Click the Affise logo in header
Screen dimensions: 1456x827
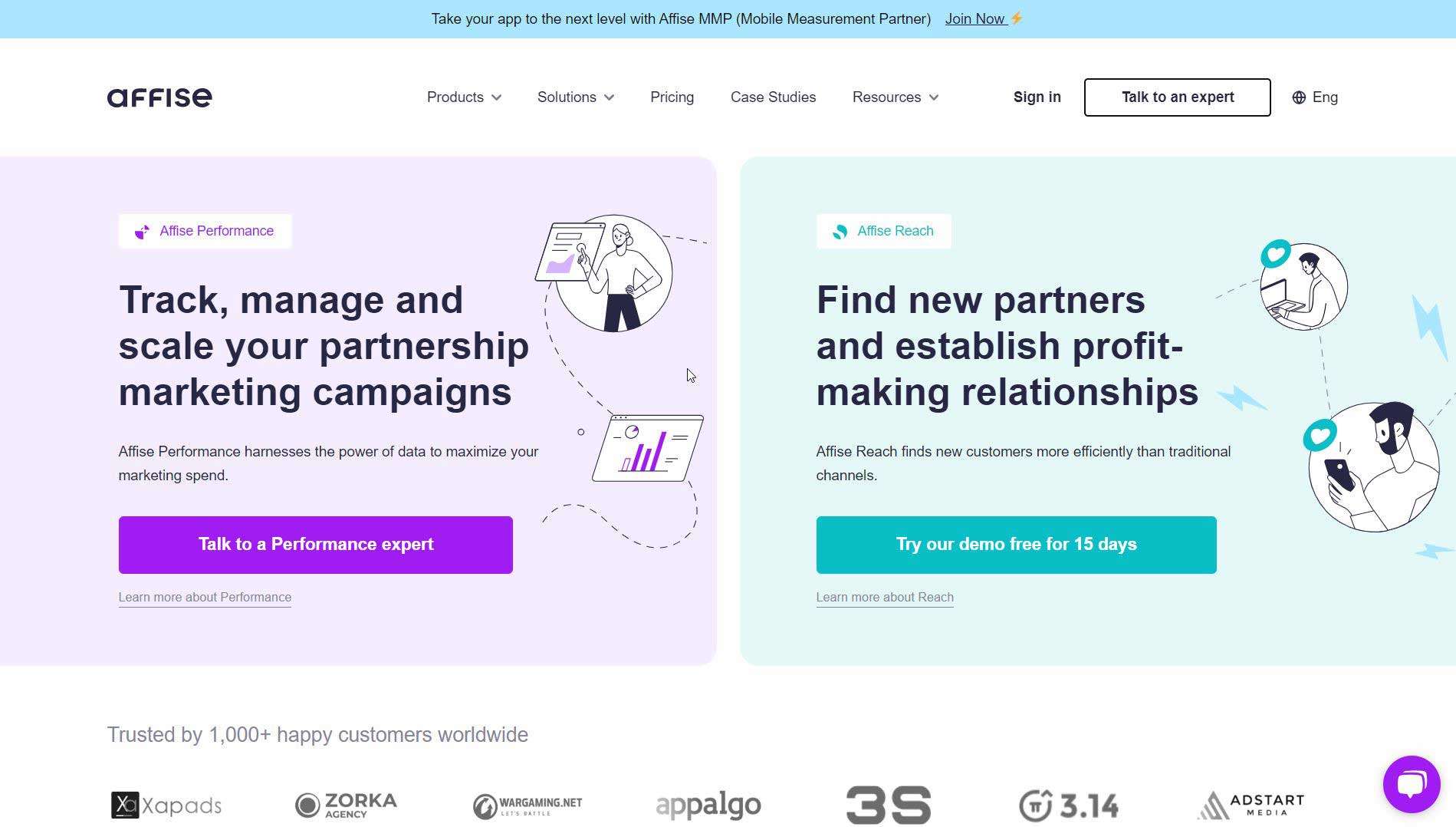(159, 97)
